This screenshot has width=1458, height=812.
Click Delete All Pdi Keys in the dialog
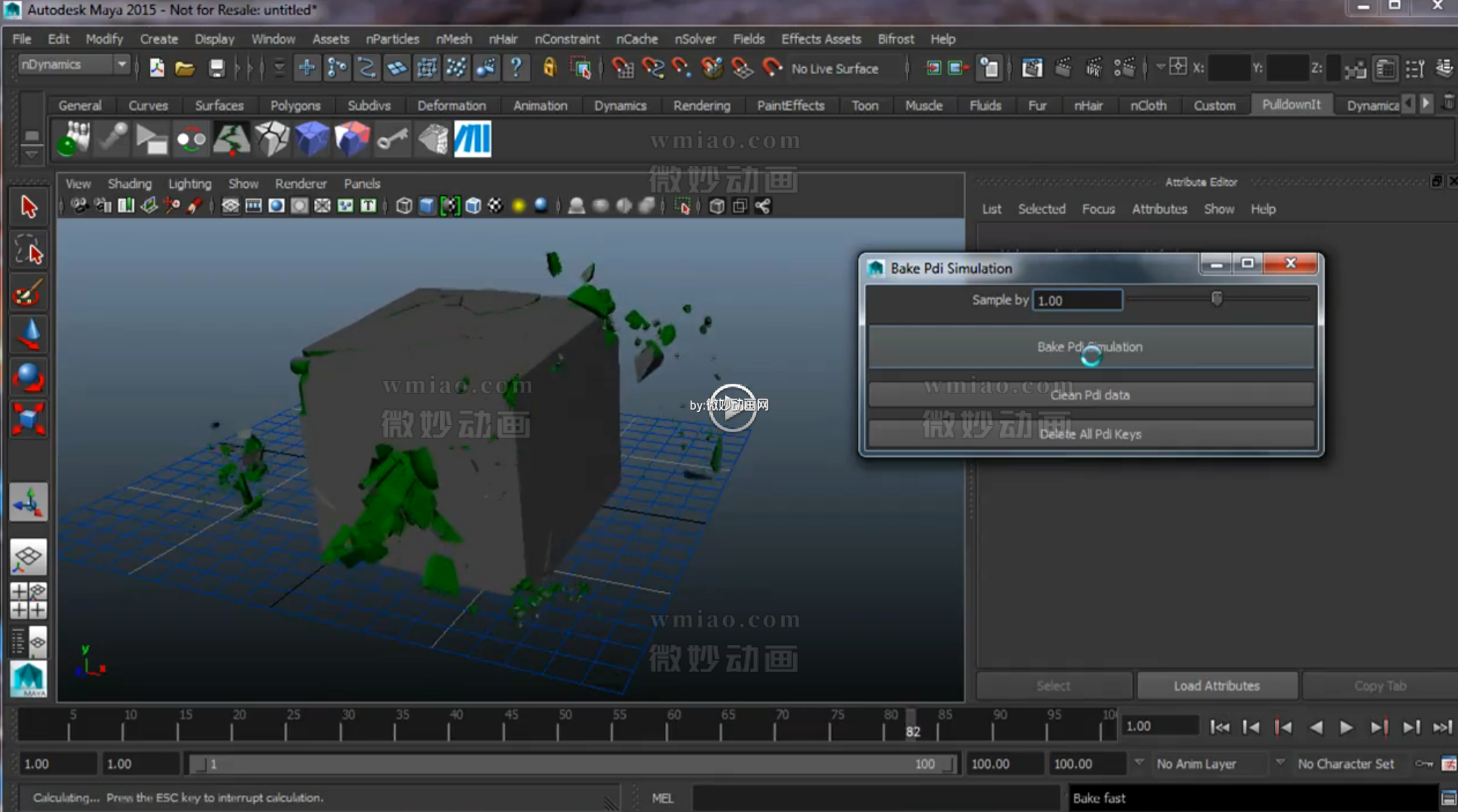(x=1090, y=434)
